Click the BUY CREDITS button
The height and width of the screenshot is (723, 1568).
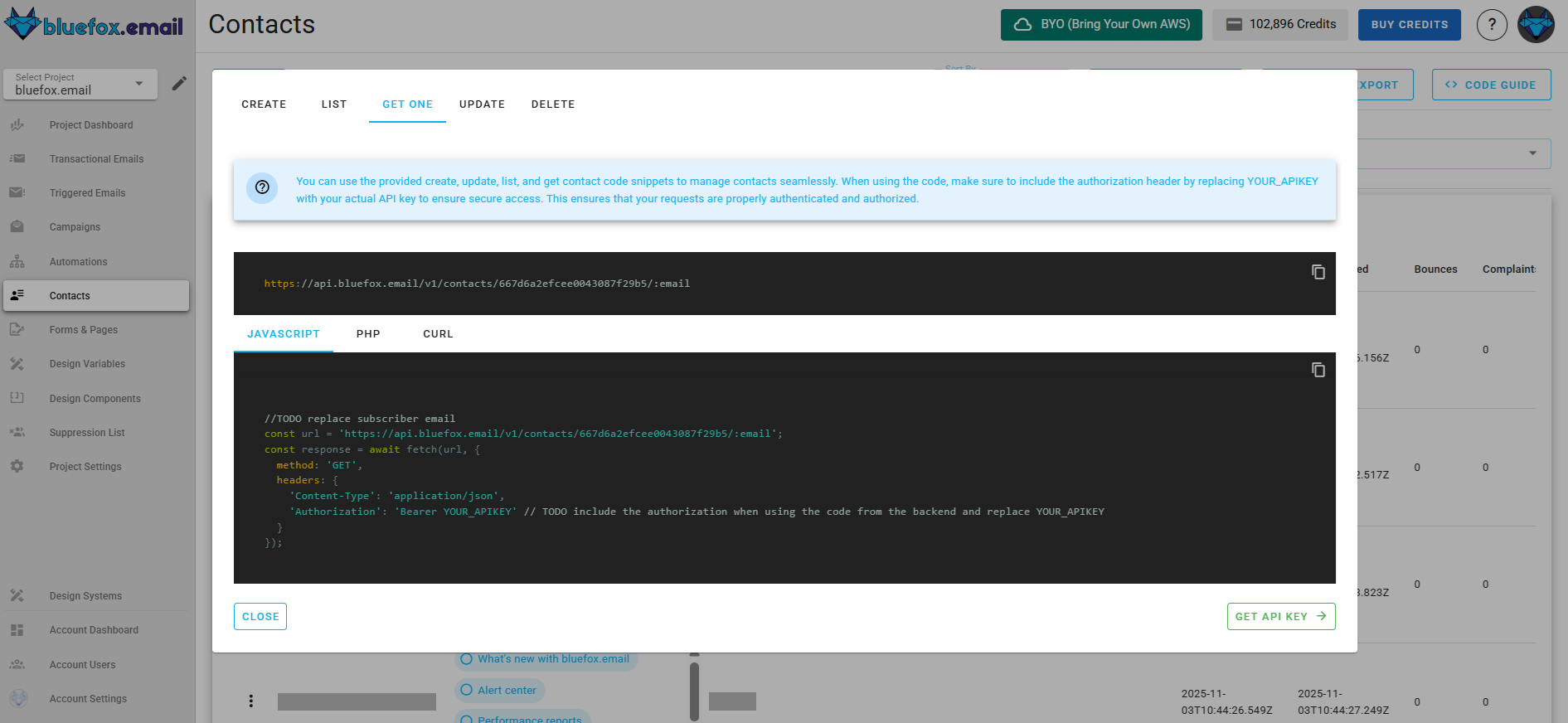pyautogui.click(x=1410, y=25)
